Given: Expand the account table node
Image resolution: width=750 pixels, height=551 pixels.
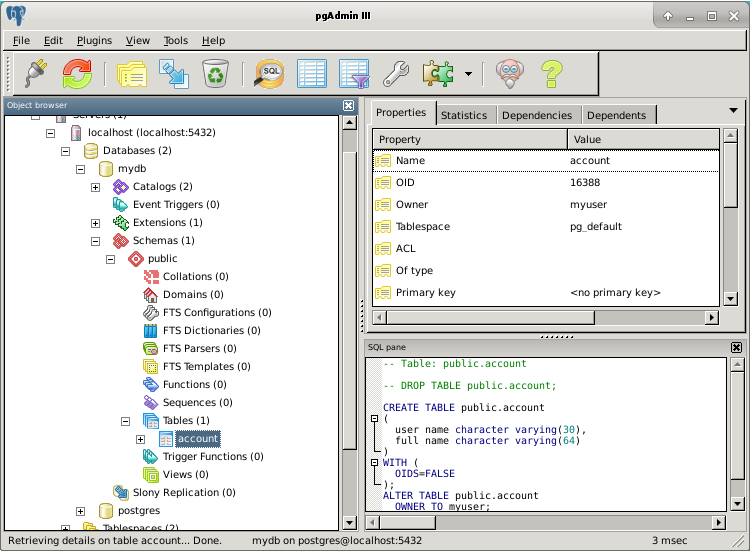Looking at the screenshot, I should click(x=141, y=440).
